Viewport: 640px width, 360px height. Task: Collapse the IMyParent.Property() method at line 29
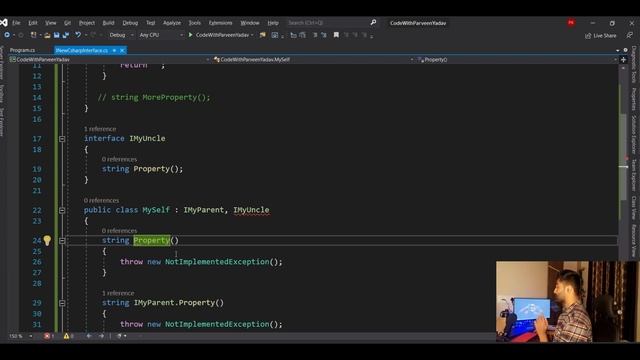62,303
